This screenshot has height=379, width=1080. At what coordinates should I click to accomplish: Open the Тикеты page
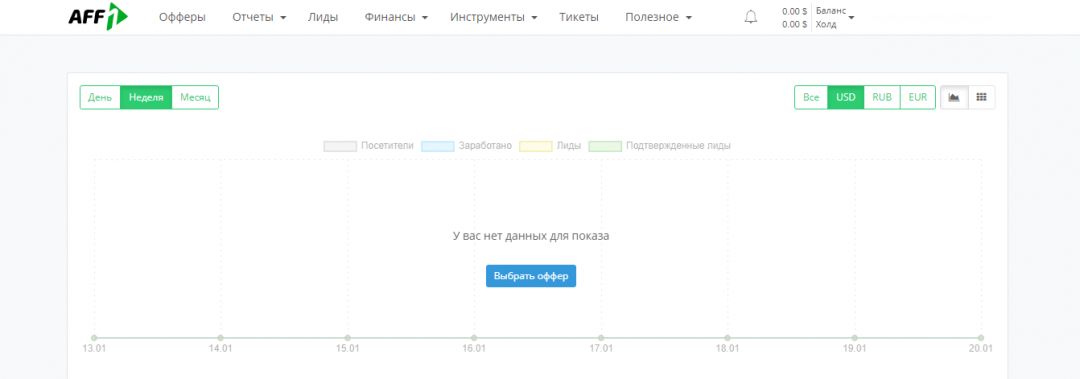579,17
